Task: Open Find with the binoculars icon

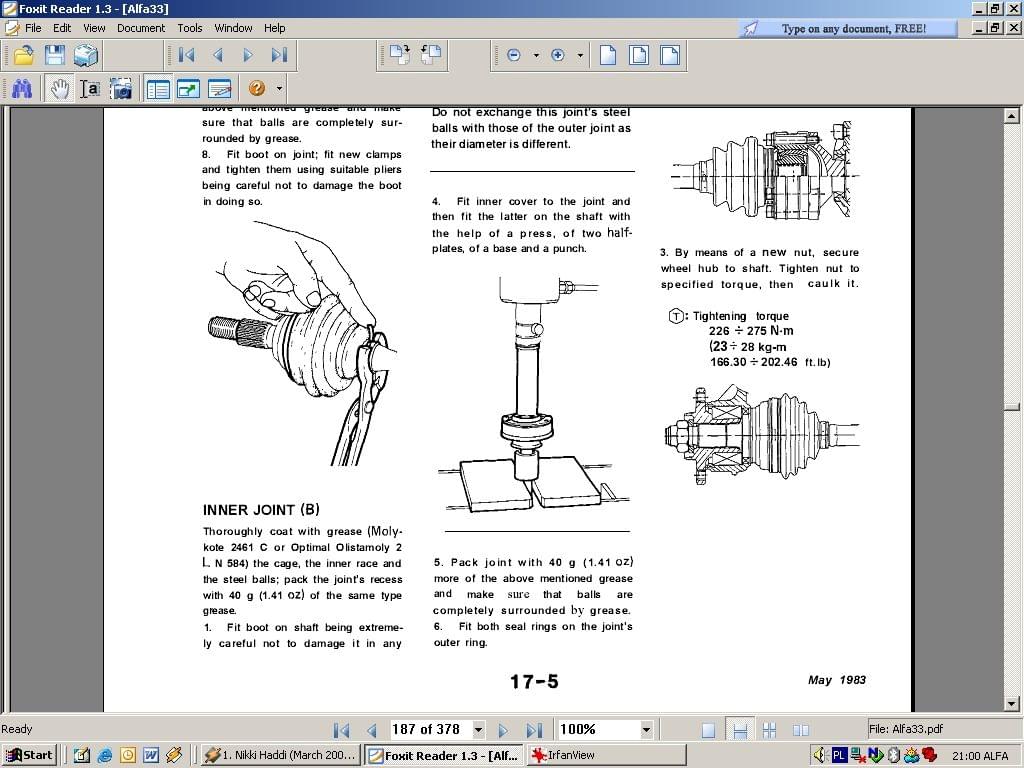Action: [x=22, y=89]
